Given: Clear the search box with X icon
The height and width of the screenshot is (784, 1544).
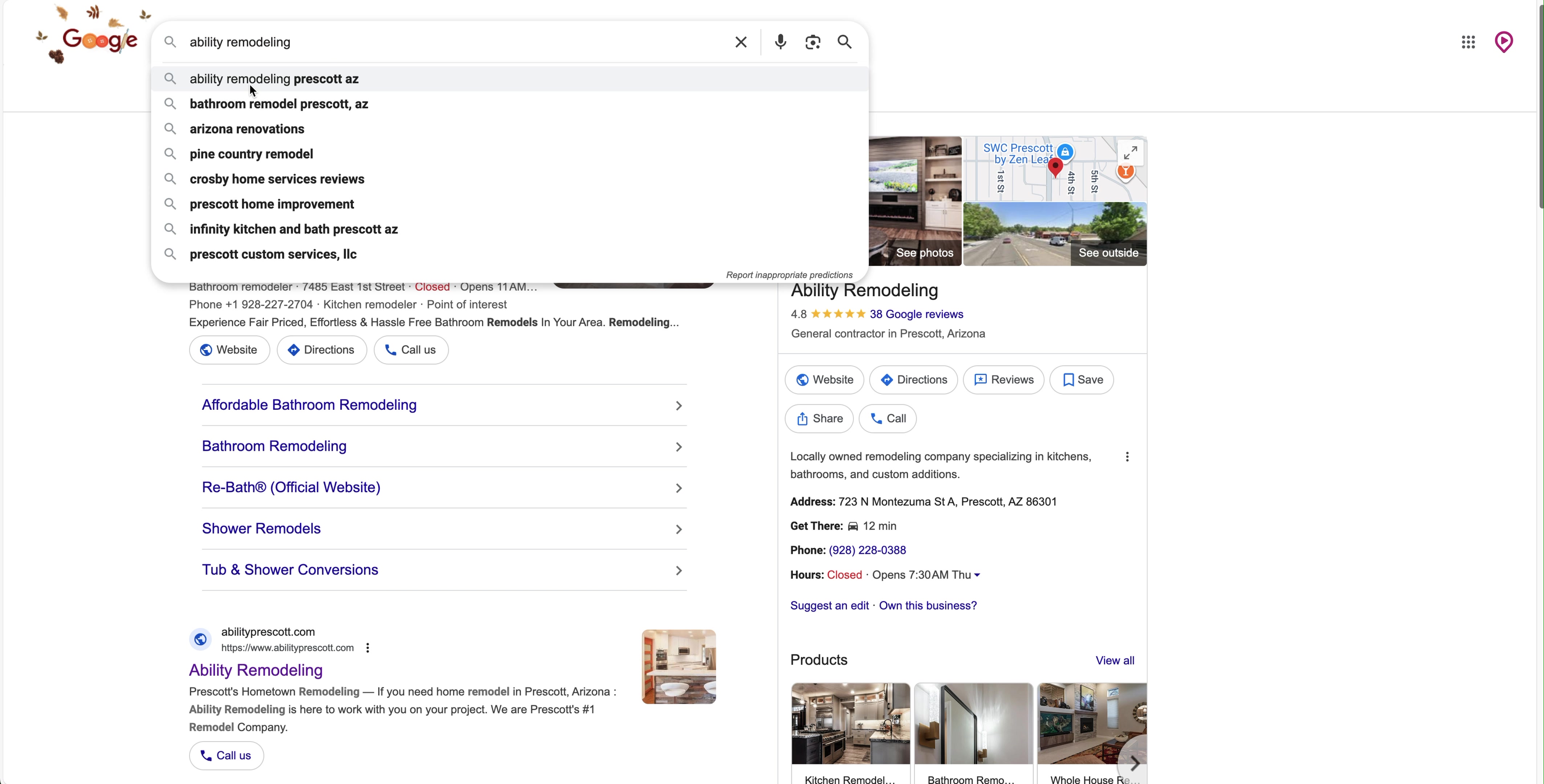Looking at the screenshot, I should point(741,42).
